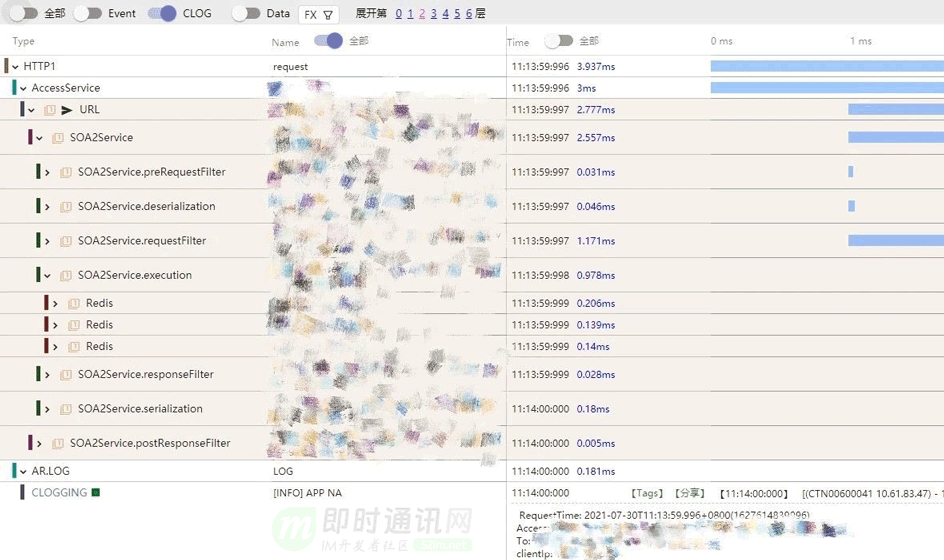944x560 pixels.
Task: Click the copy icon beside SOA2Service.deserialization
Action: (66, 207)
